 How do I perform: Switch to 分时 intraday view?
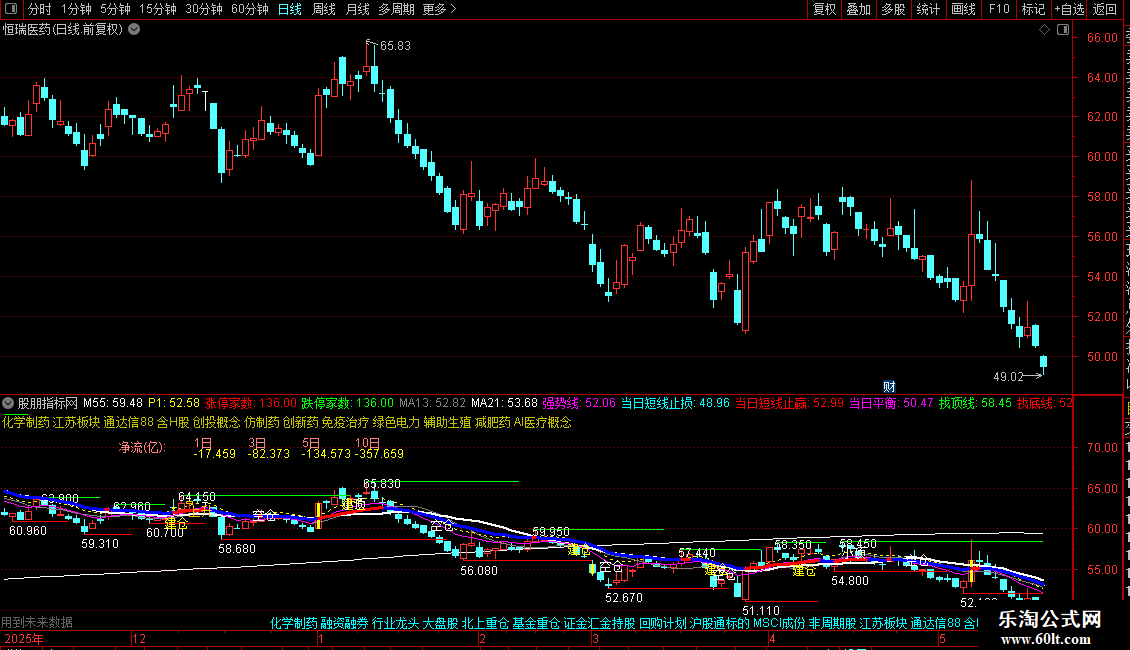point(40,9)
